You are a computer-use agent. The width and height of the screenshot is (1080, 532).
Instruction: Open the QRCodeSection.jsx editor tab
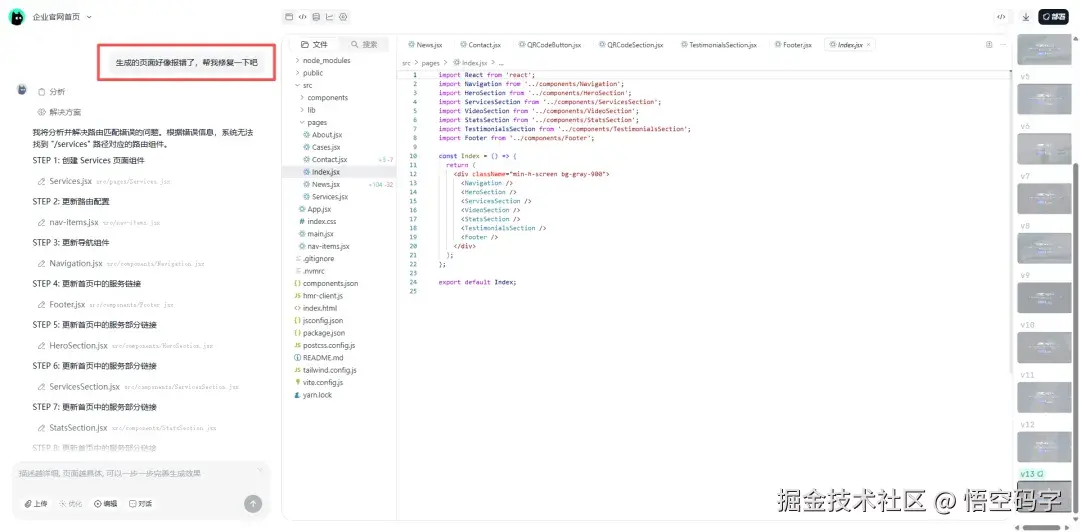pos(631,45)
